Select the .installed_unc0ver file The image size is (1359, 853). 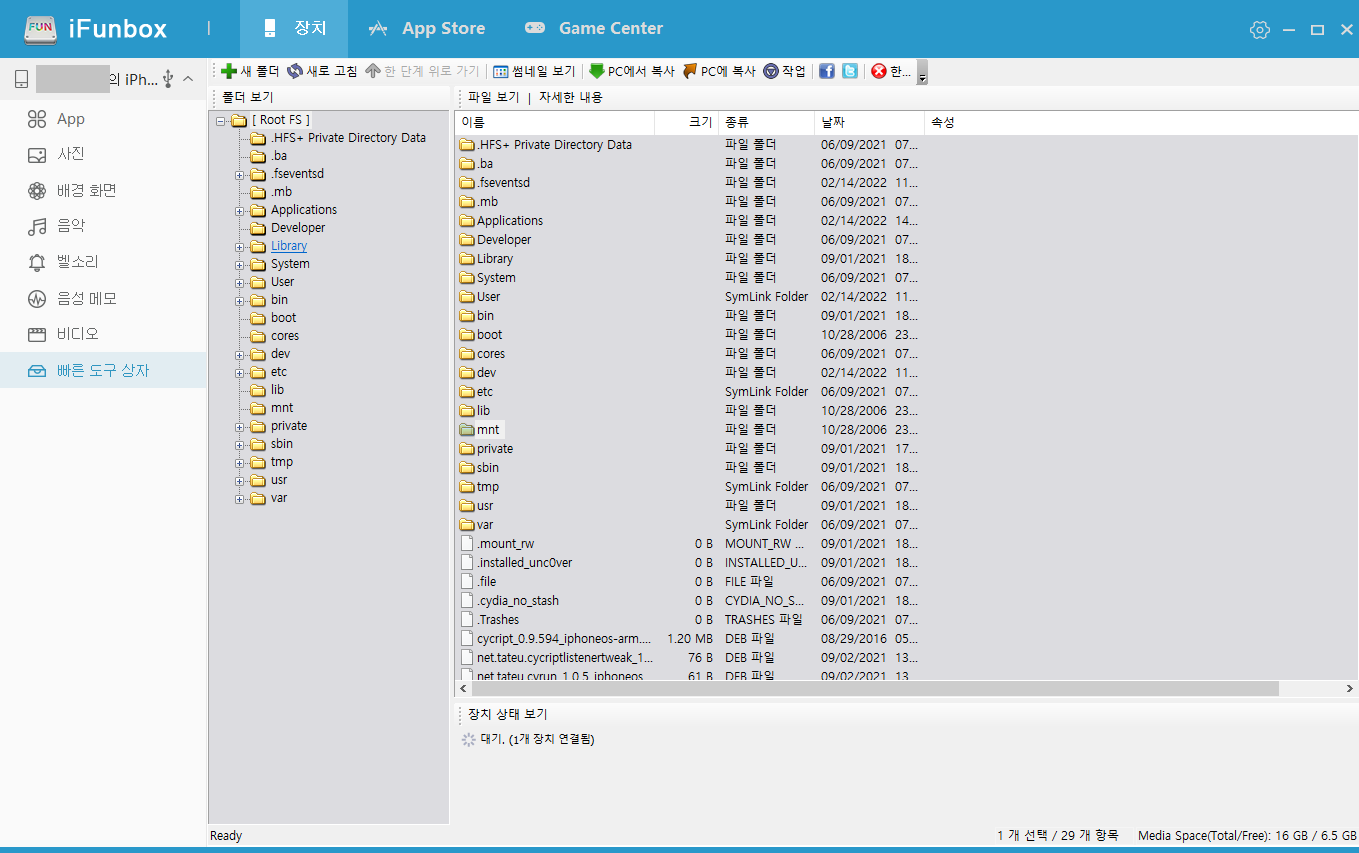524,563
